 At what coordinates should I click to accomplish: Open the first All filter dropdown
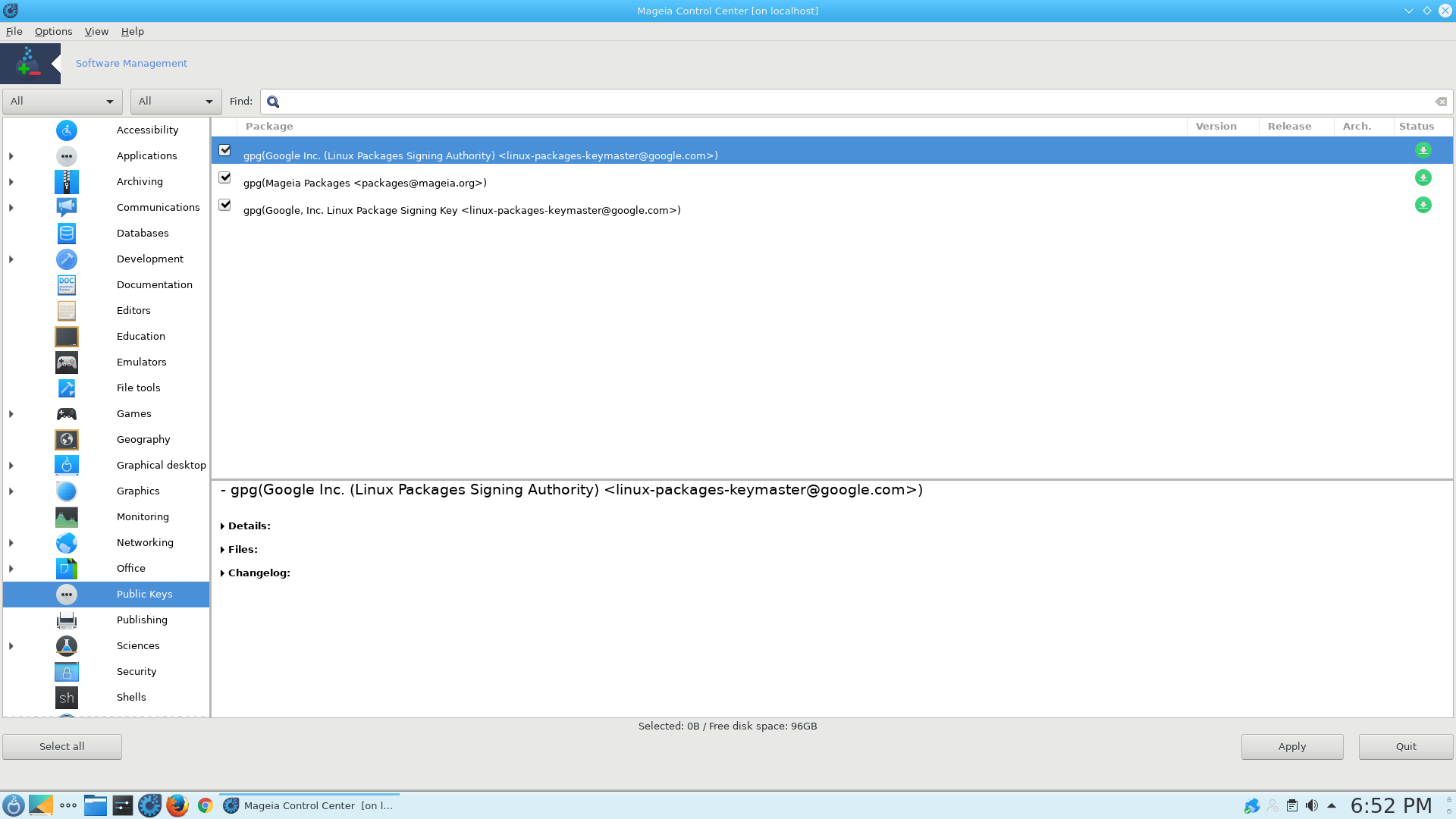(62, 102)
